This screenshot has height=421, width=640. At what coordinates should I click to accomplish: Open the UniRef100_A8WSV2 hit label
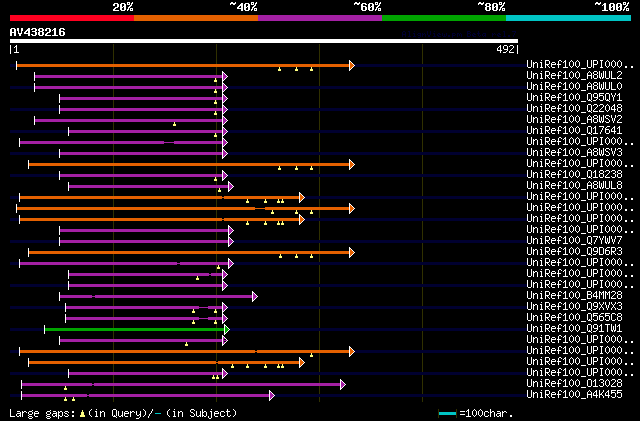pyautogui.click(x=574, y=120)
